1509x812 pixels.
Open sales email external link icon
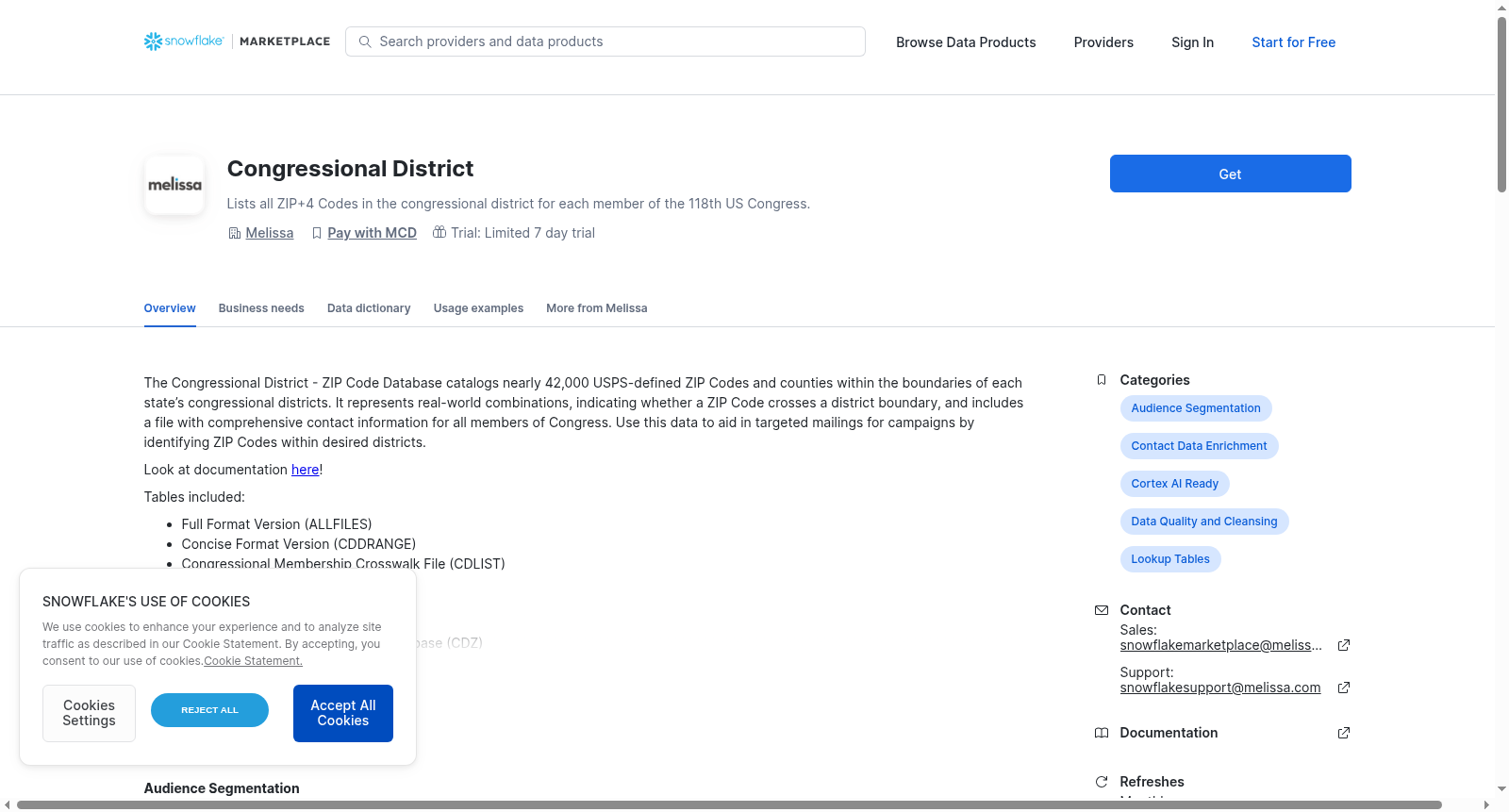click(1344, 645)
